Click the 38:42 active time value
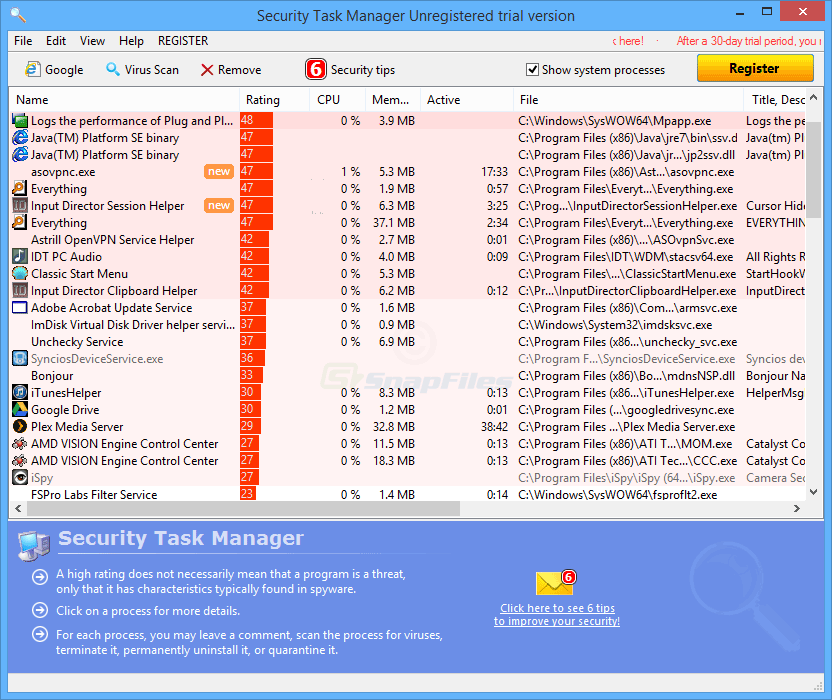Screen dimensions: 832x700 tap(495, 427)
